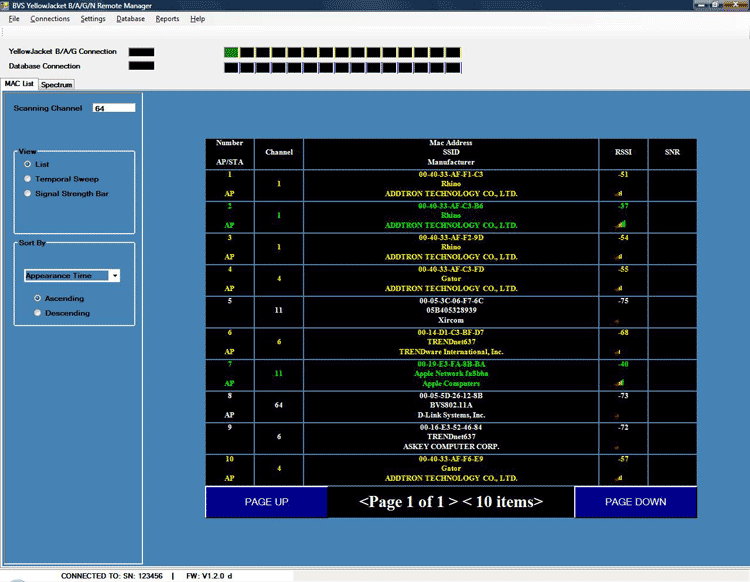Open the File menu
750x582 pixels.
click(x=14, y=19)
